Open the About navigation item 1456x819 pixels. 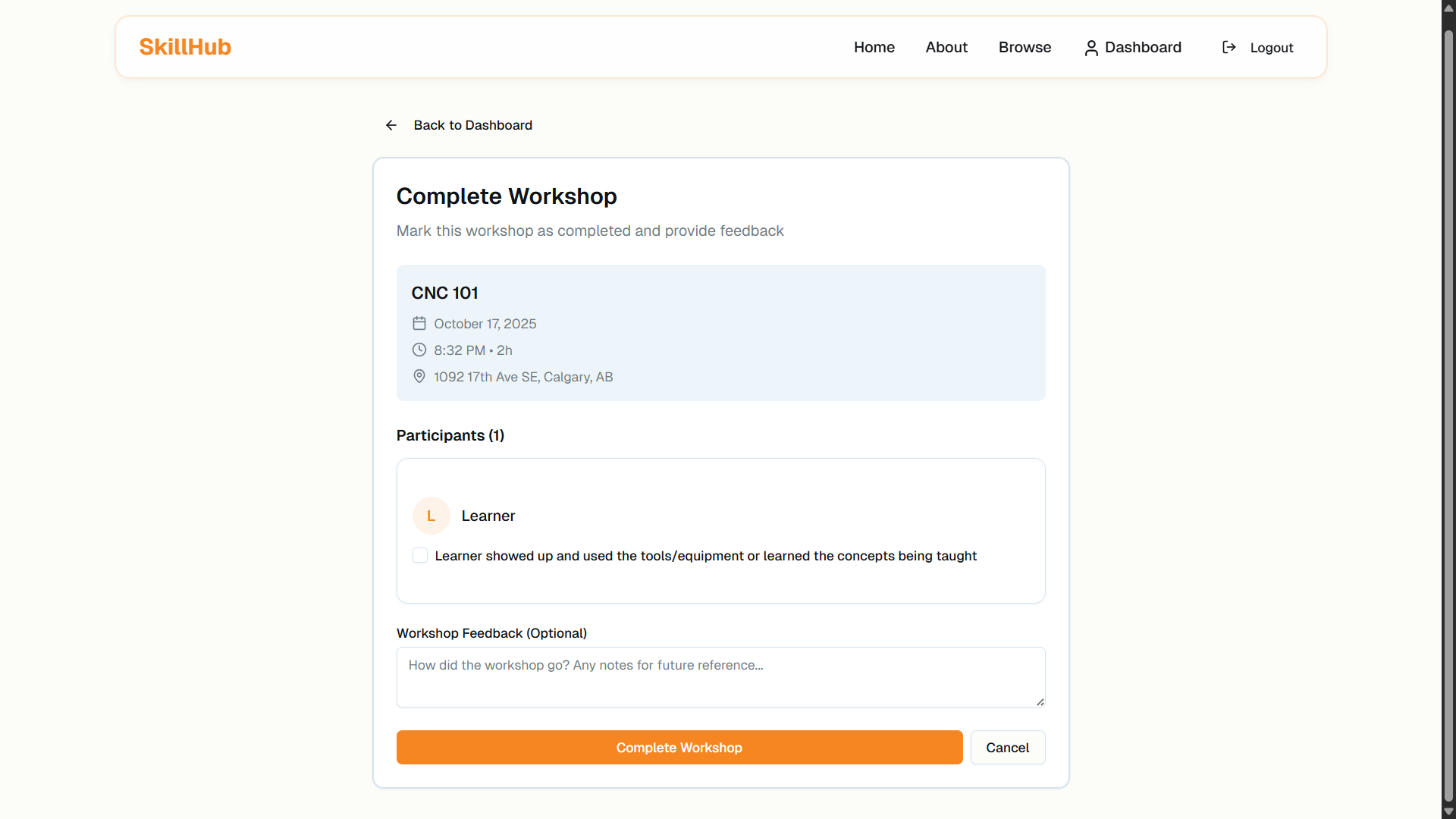pos(946,47)
